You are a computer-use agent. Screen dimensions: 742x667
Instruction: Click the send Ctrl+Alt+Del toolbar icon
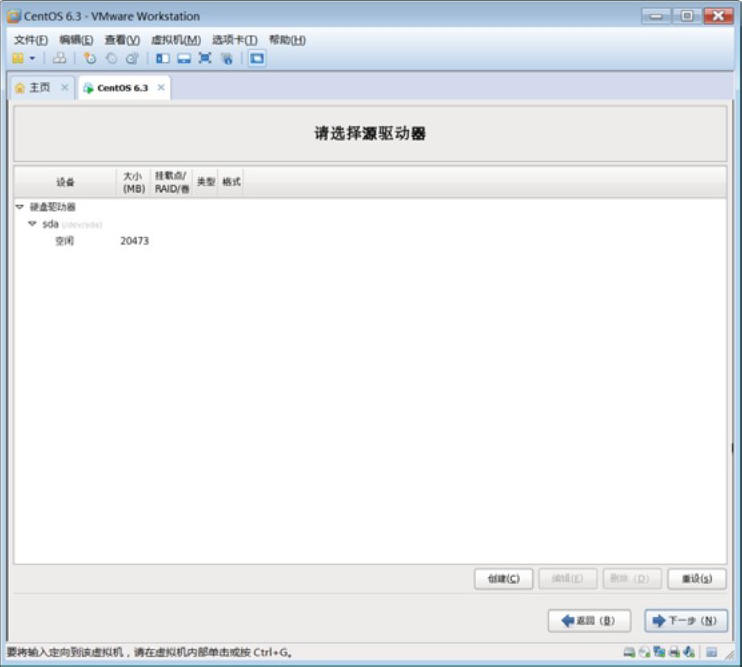point(60,58)
